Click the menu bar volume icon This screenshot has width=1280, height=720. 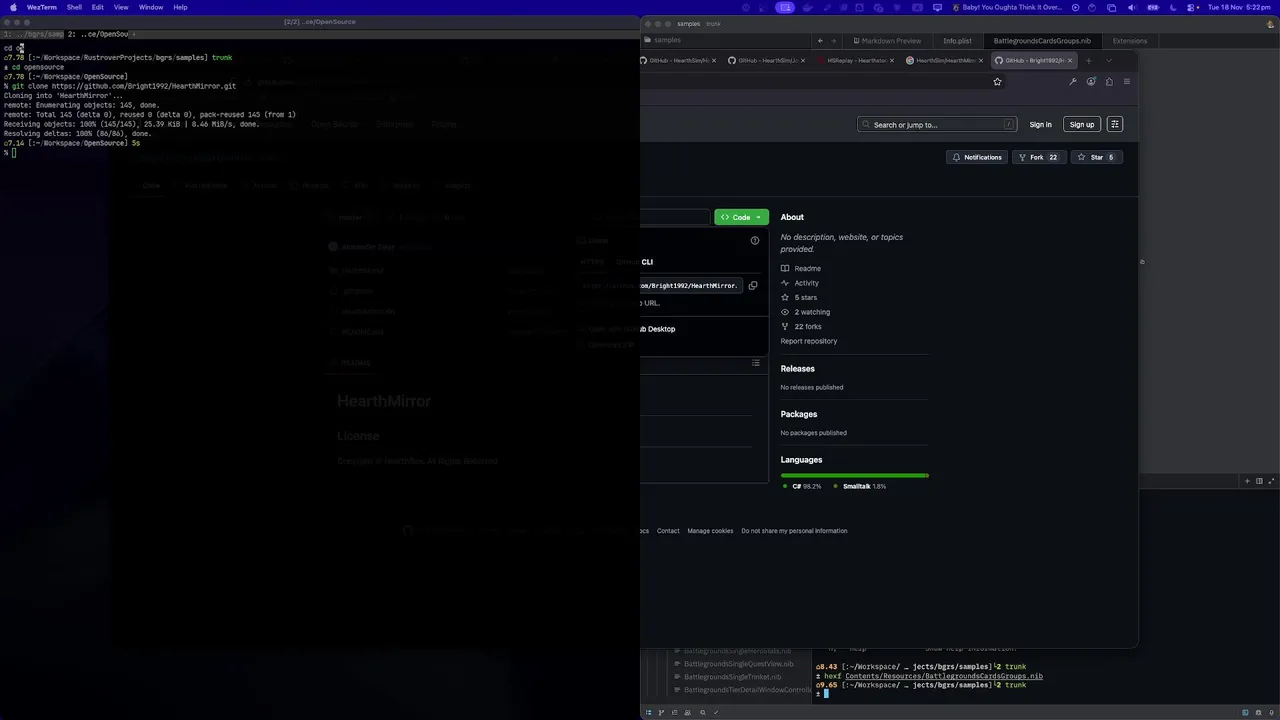(x=1132, y=7)
